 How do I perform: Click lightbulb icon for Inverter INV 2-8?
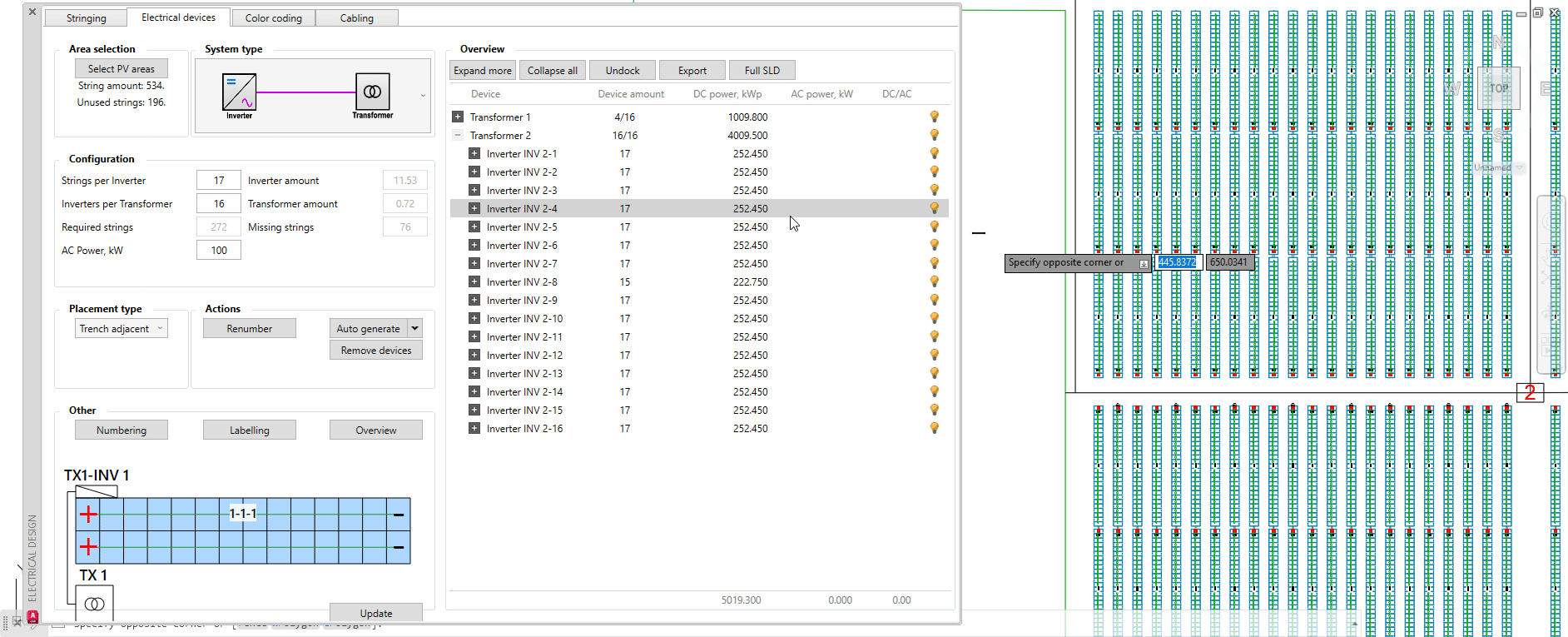(x=934, y=281)
